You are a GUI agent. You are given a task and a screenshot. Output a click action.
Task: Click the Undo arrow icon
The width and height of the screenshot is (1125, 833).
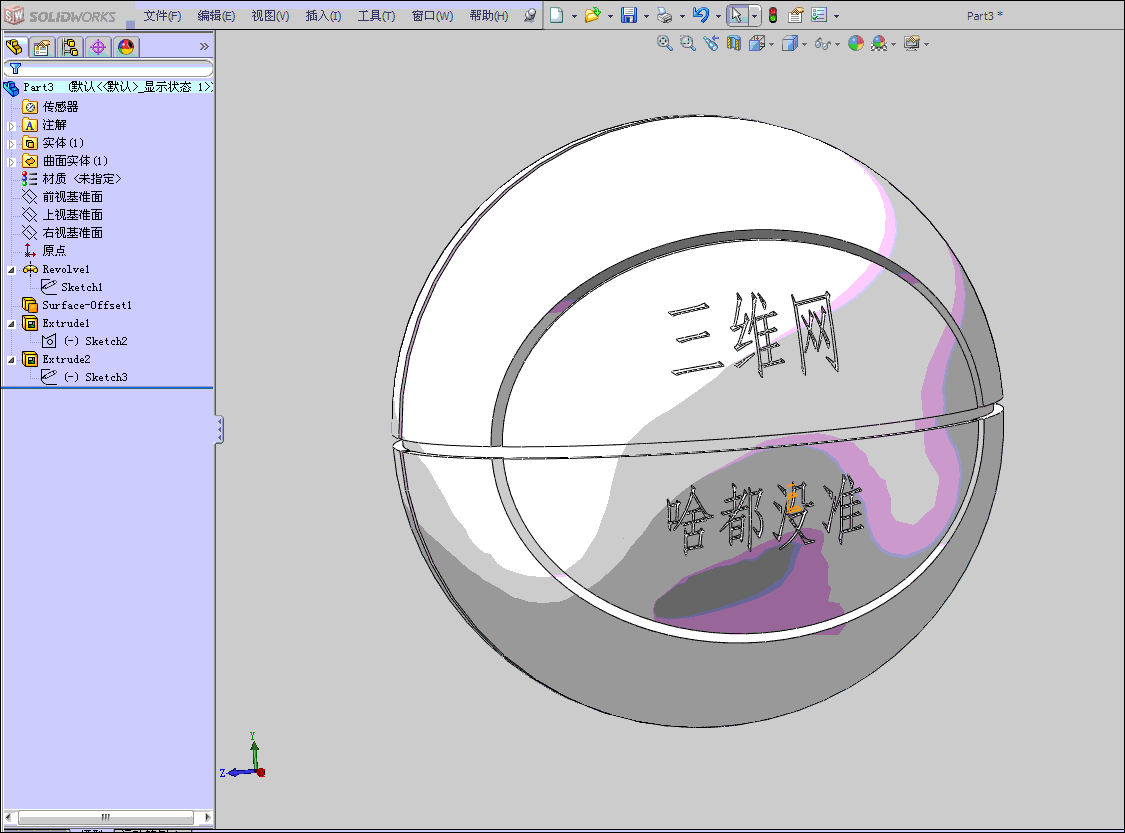(x=701, y=15)
